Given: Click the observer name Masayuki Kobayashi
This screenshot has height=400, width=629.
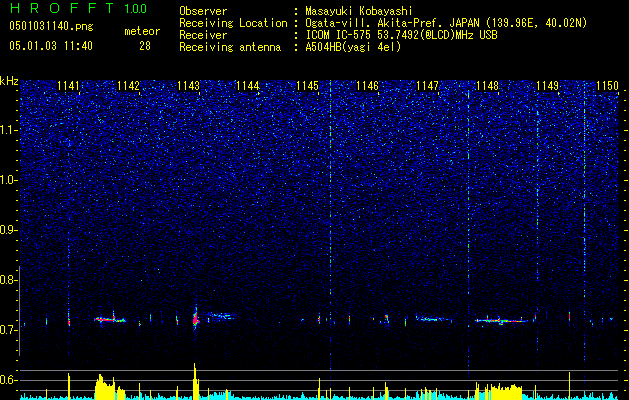Looking at the screenshot, I should (x=359, y=11).
